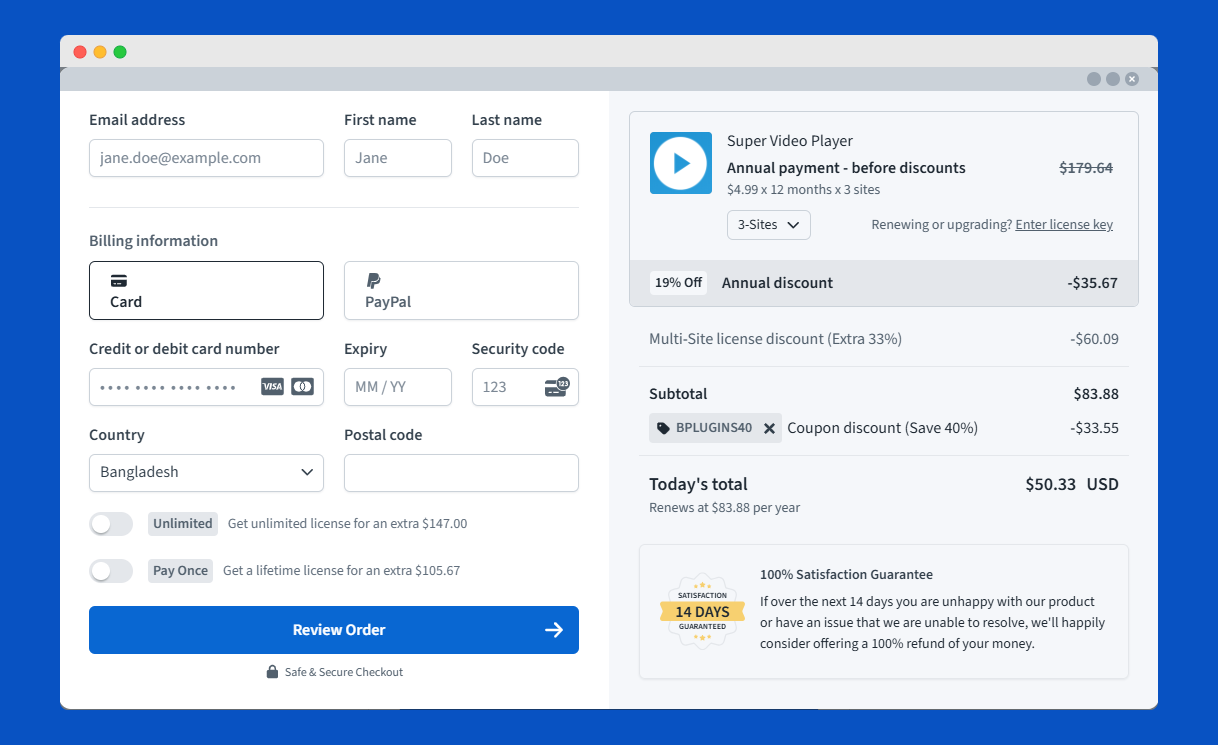Enable the Pay Once lifetime toggle

tap(111, 570)
